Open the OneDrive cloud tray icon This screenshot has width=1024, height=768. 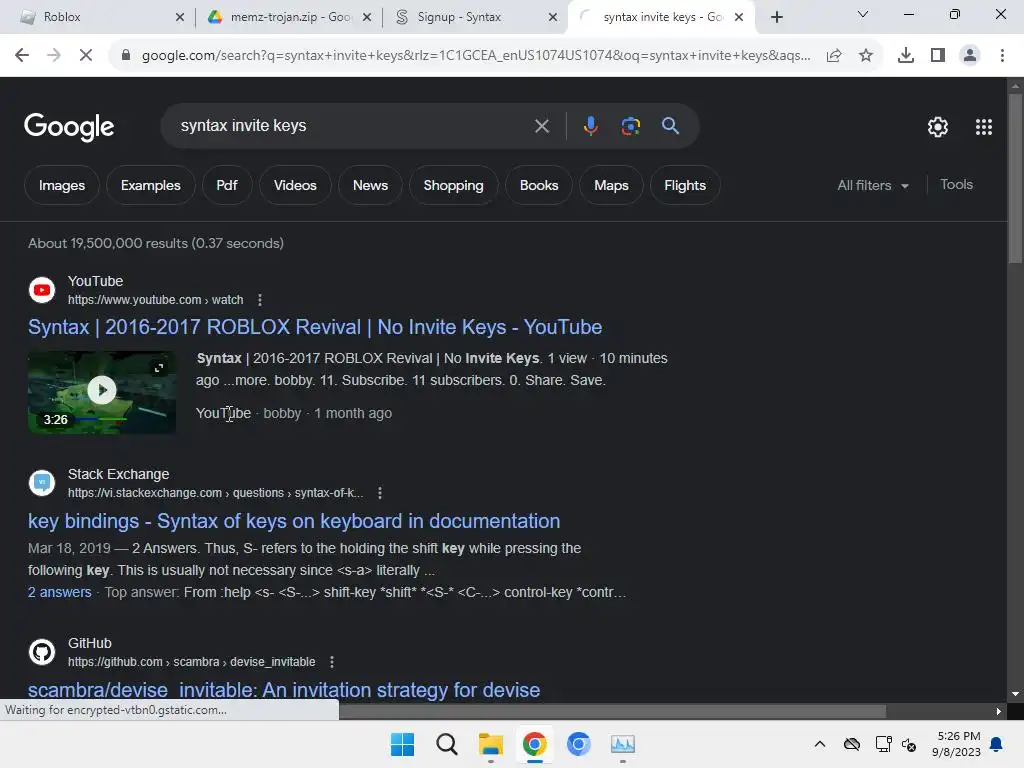[852, 744]
